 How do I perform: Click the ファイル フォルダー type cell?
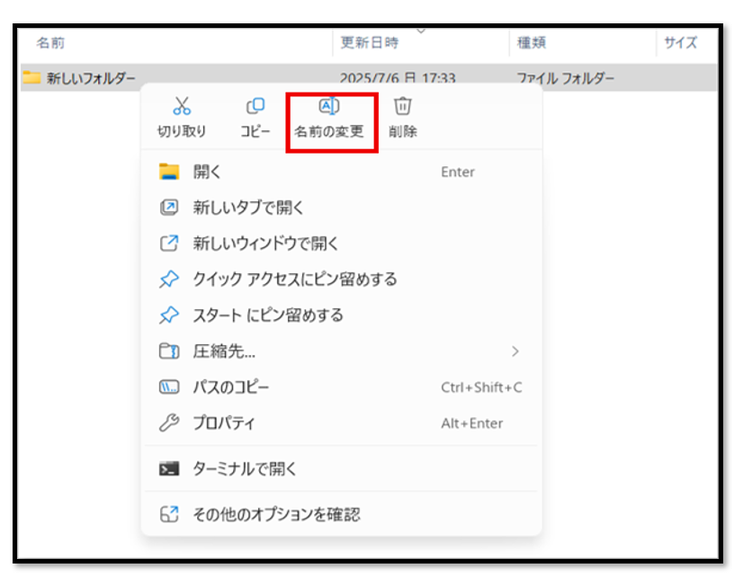click(x=565, y=78)
